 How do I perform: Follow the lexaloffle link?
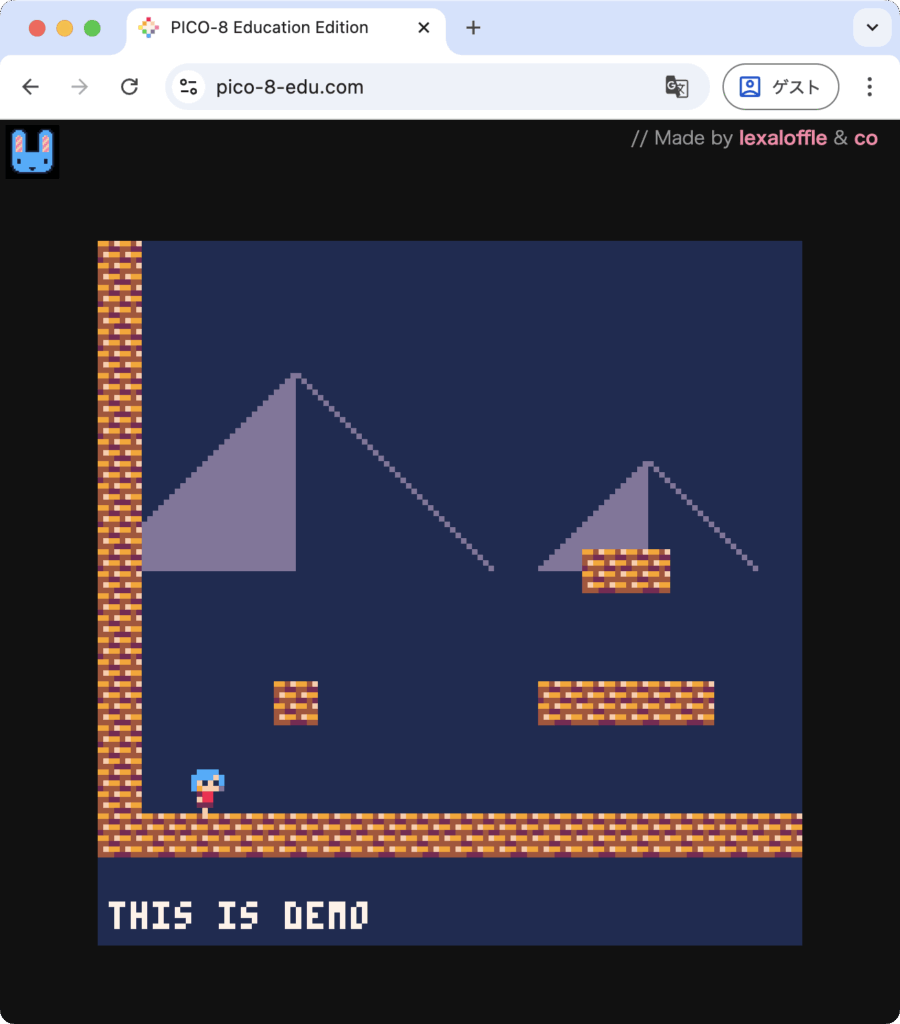[x=782, y=138]
